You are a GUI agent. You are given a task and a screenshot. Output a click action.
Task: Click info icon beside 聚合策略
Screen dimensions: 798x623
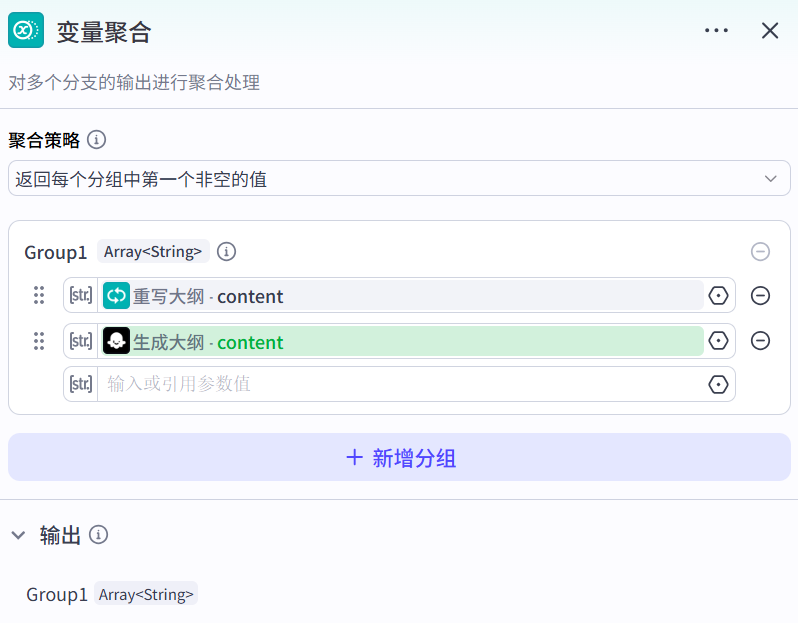97,139
